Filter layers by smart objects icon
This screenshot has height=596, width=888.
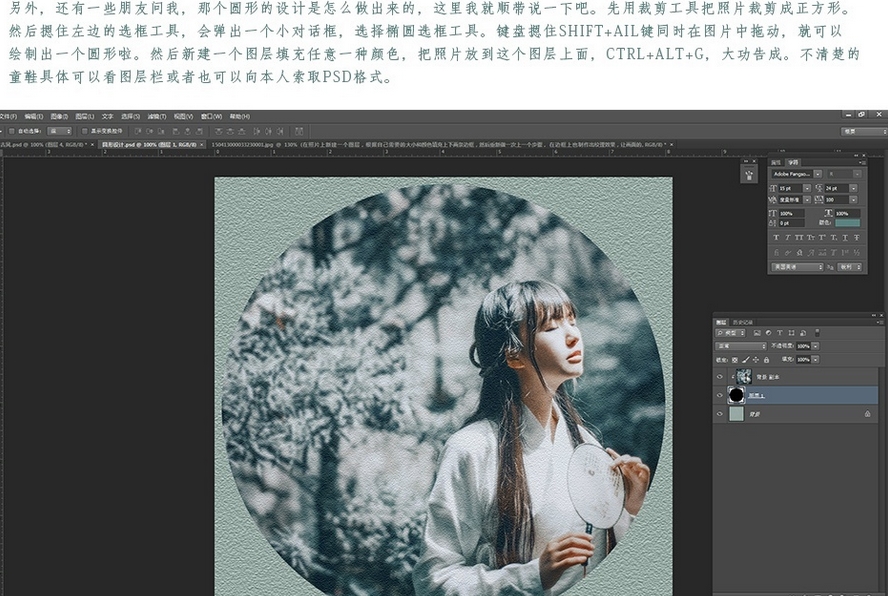point(803,333)
